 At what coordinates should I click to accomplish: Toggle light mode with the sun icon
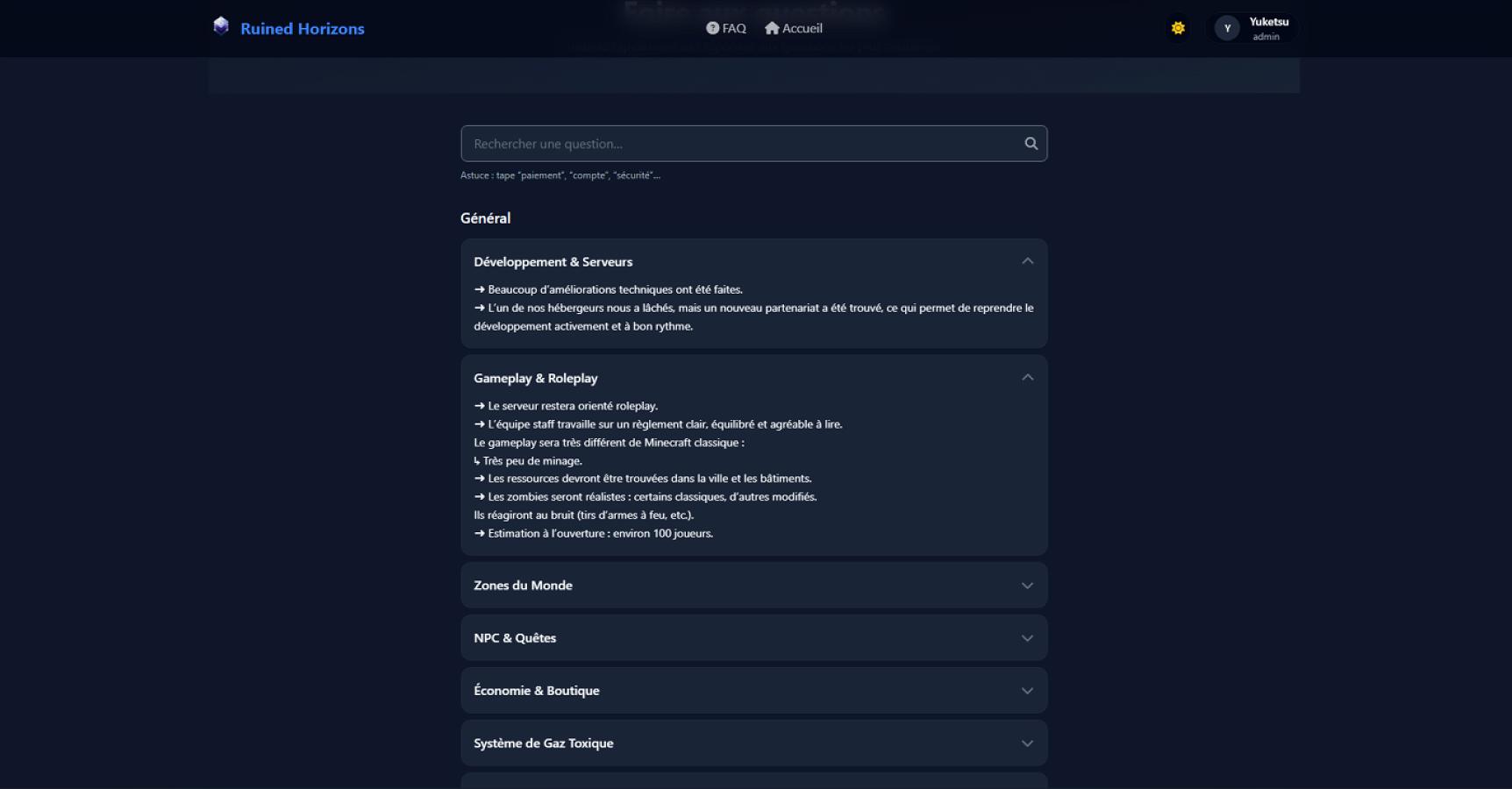pyautogui.click(x=1178, y=28)
